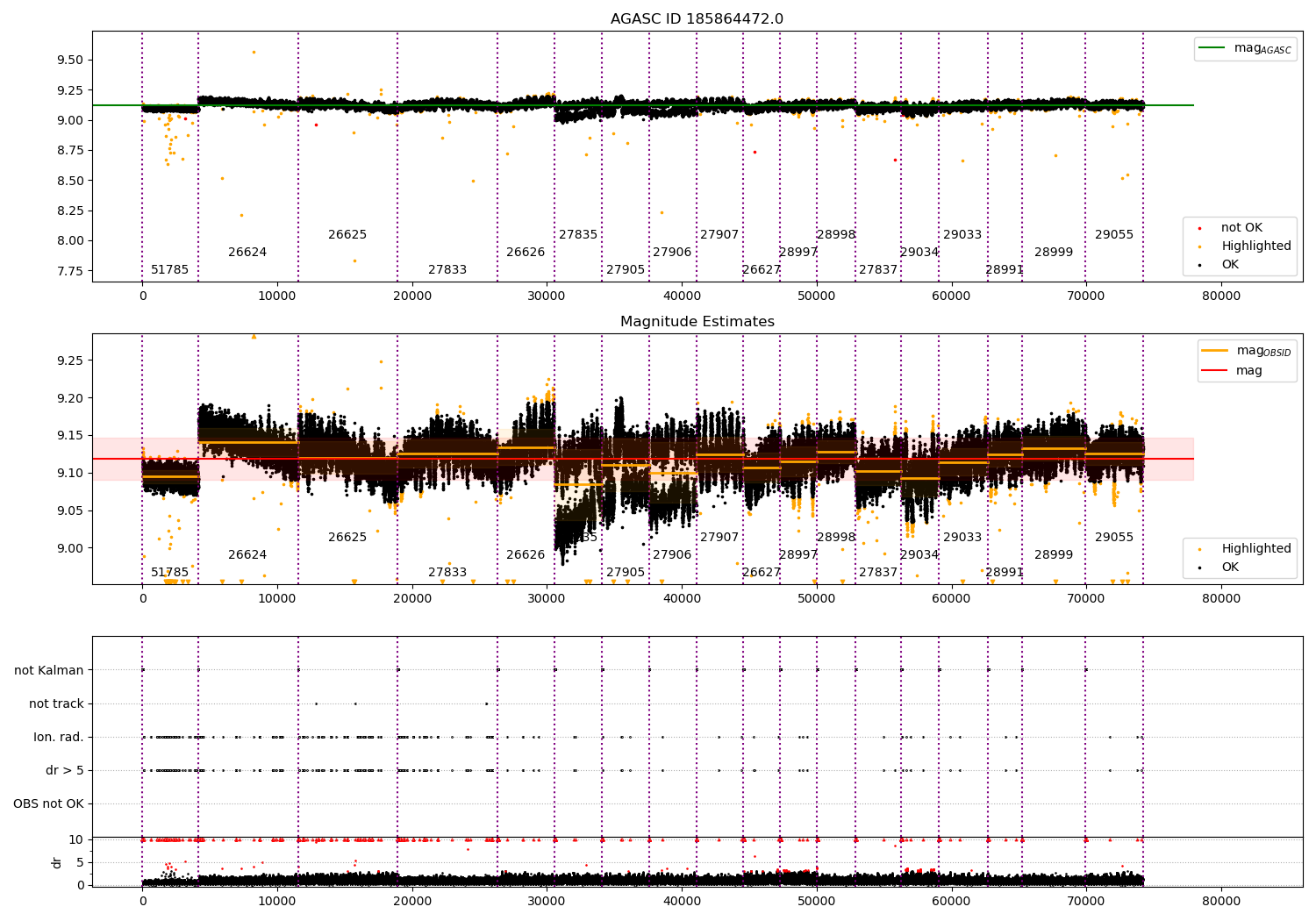Click the Magnitude Estimates panel title

[x=697, y=322]
